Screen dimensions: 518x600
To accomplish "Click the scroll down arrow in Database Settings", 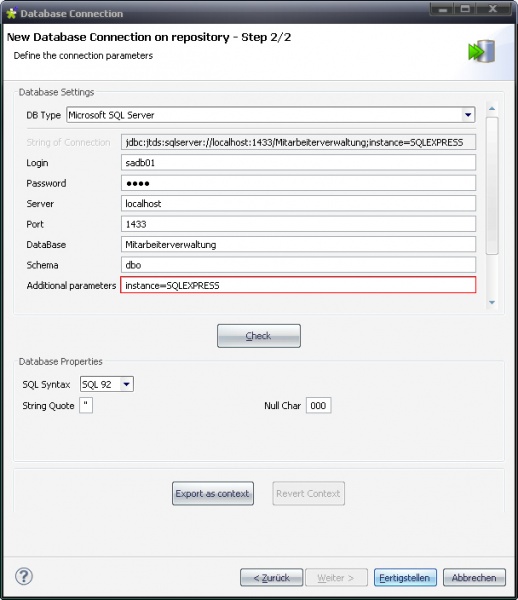I will [492, 303].
